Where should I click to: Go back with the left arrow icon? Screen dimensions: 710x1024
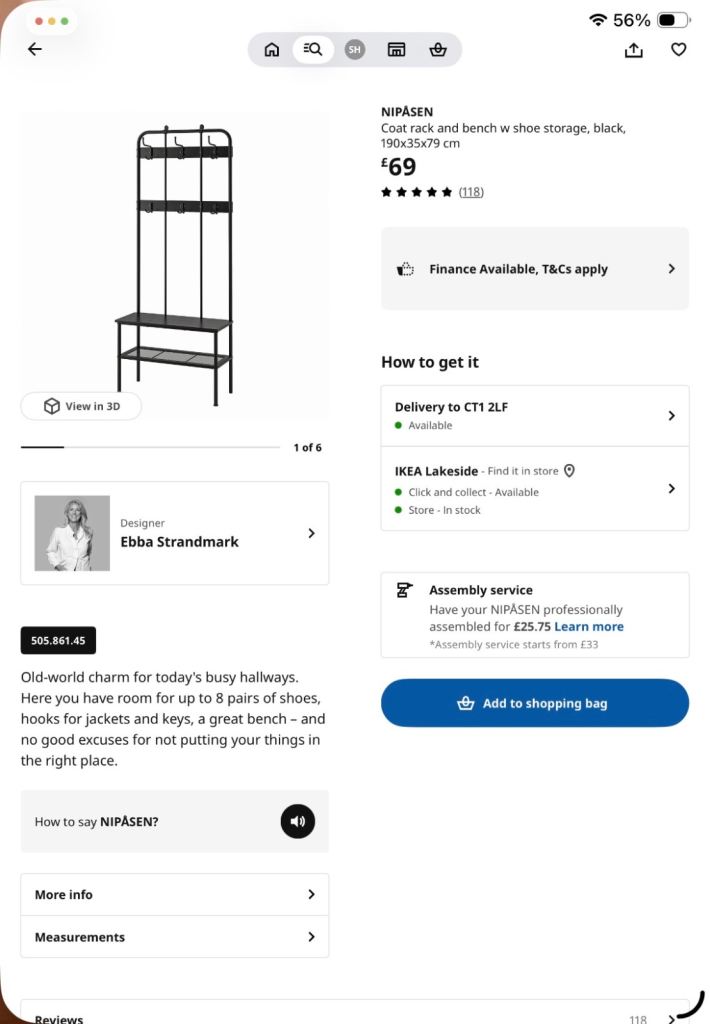(35, 49)
